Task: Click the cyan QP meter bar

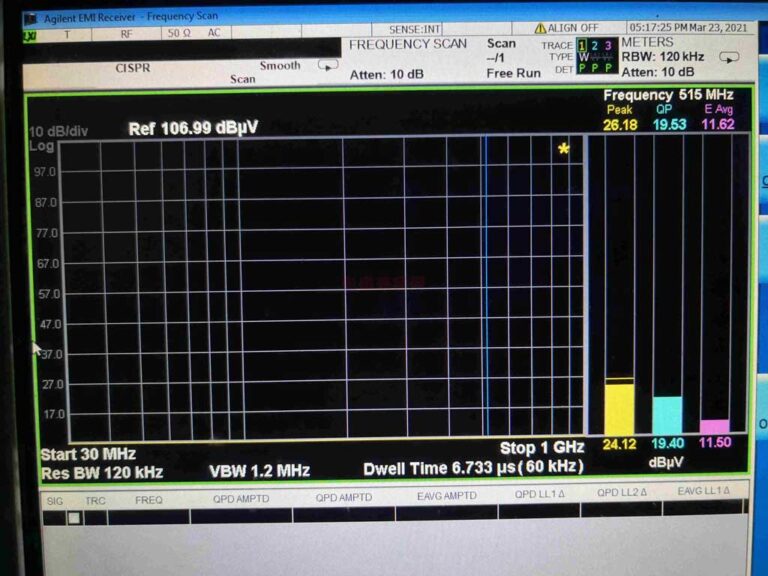Action: [x=667, y=414]
